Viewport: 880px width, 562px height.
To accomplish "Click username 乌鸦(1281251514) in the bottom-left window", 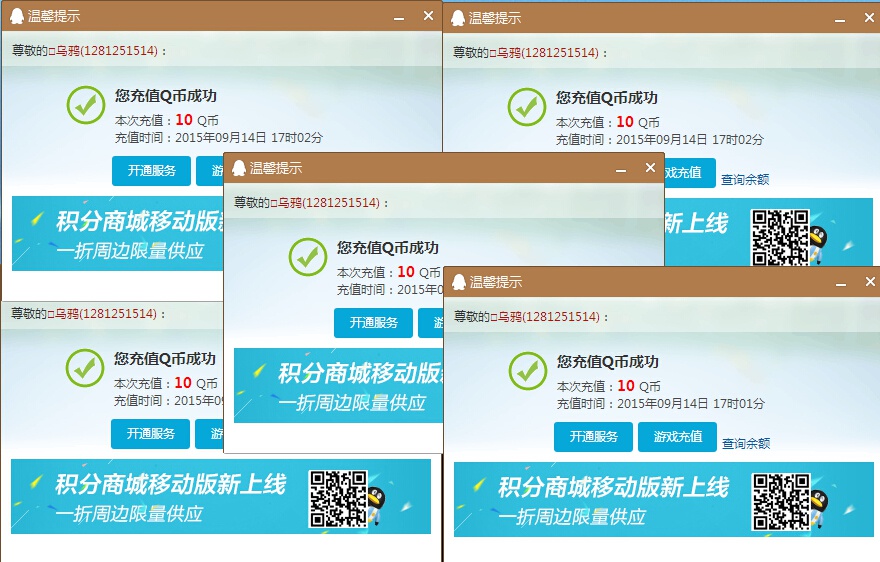I will 103,314.
